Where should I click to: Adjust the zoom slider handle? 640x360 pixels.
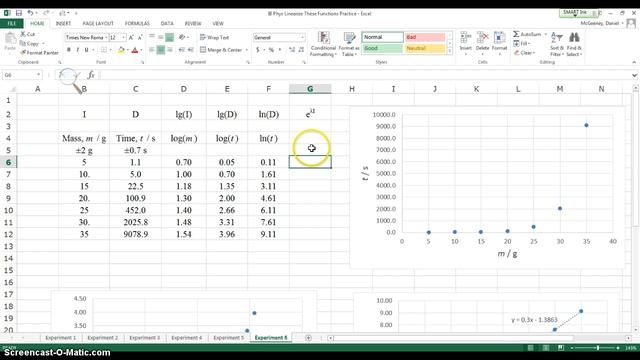(x=598, y=348)
